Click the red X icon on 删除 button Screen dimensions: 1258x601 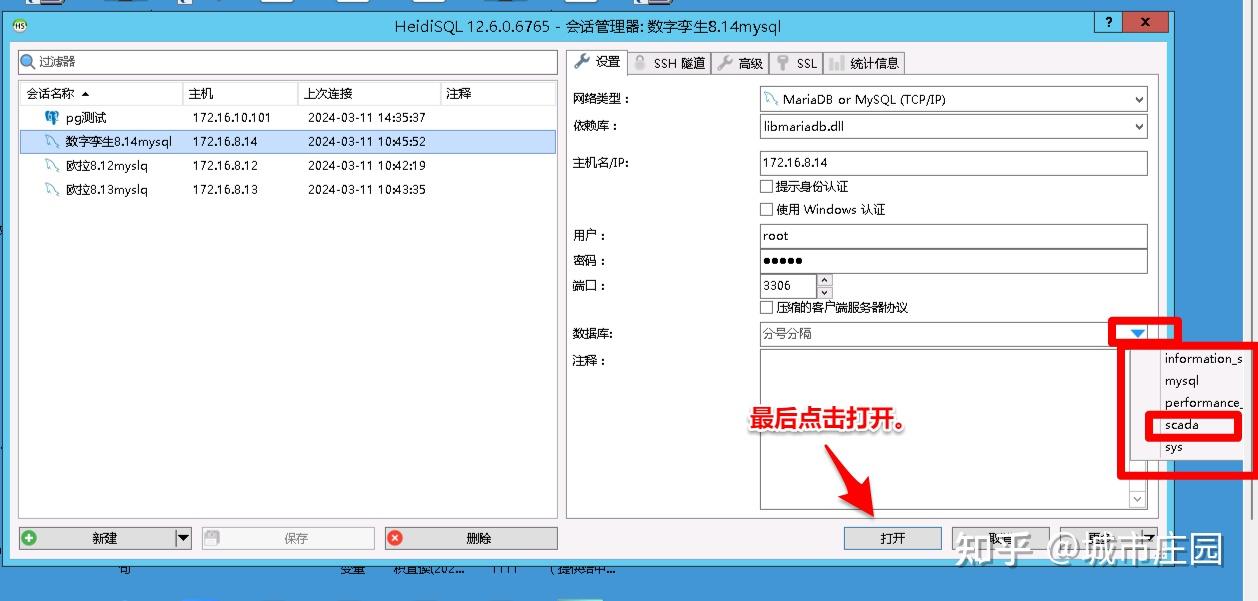[395, 538]
